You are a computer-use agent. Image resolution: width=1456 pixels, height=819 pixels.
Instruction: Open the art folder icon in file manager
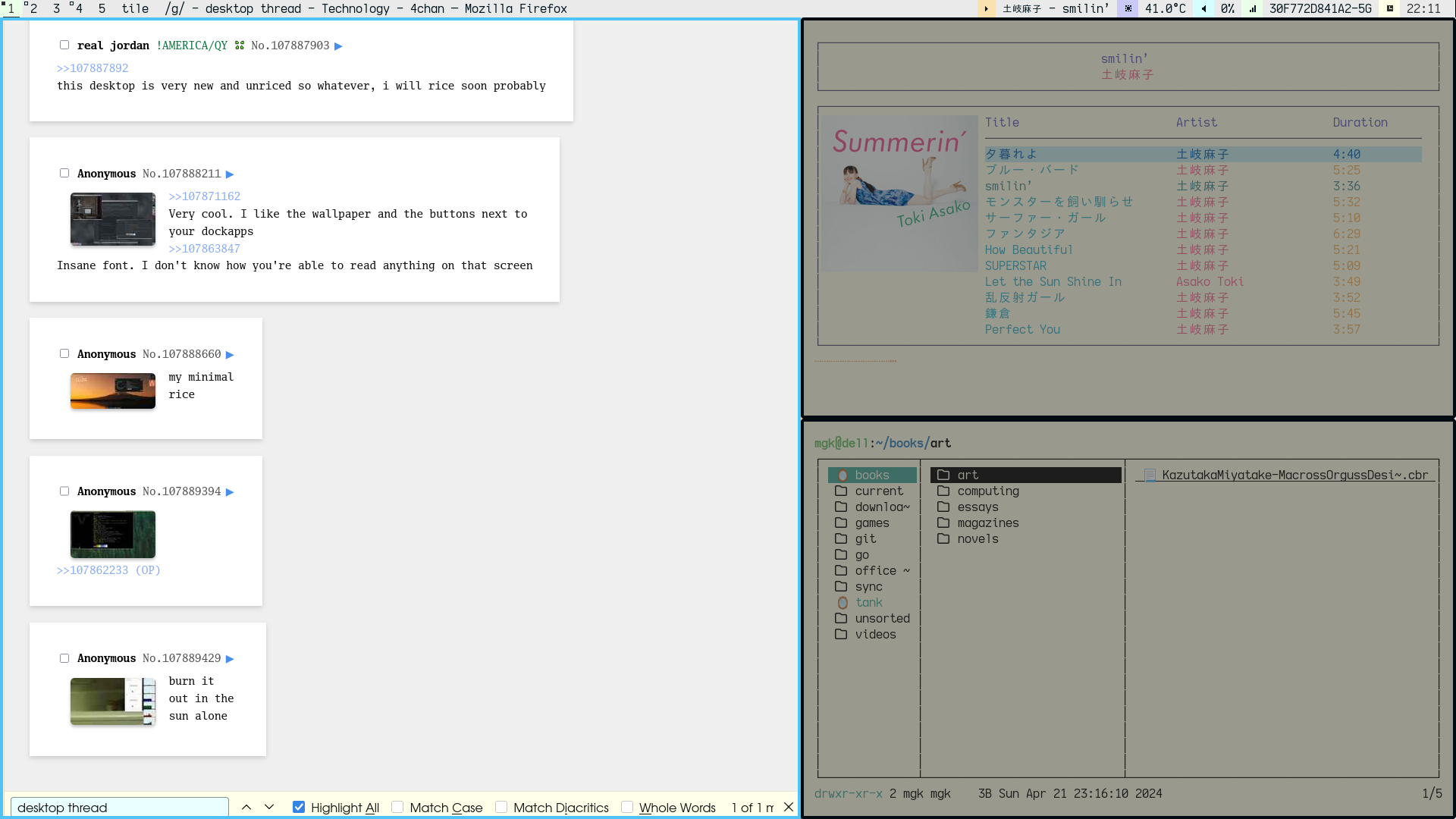click(943, 475)
